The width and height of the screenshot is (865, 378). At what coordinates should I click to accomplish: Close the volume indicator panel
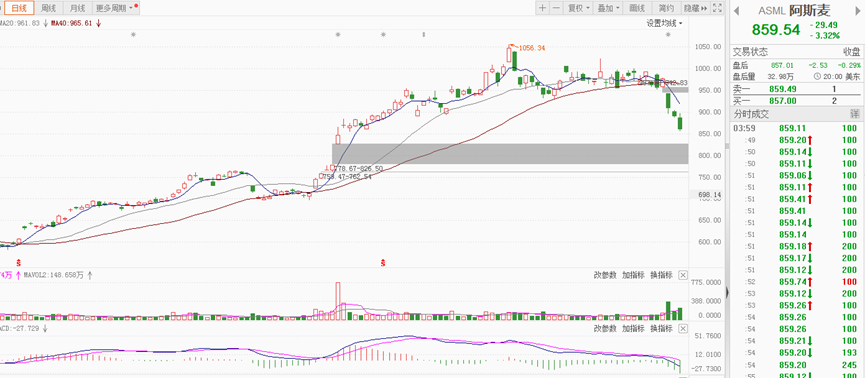click(x=683, y=275)
